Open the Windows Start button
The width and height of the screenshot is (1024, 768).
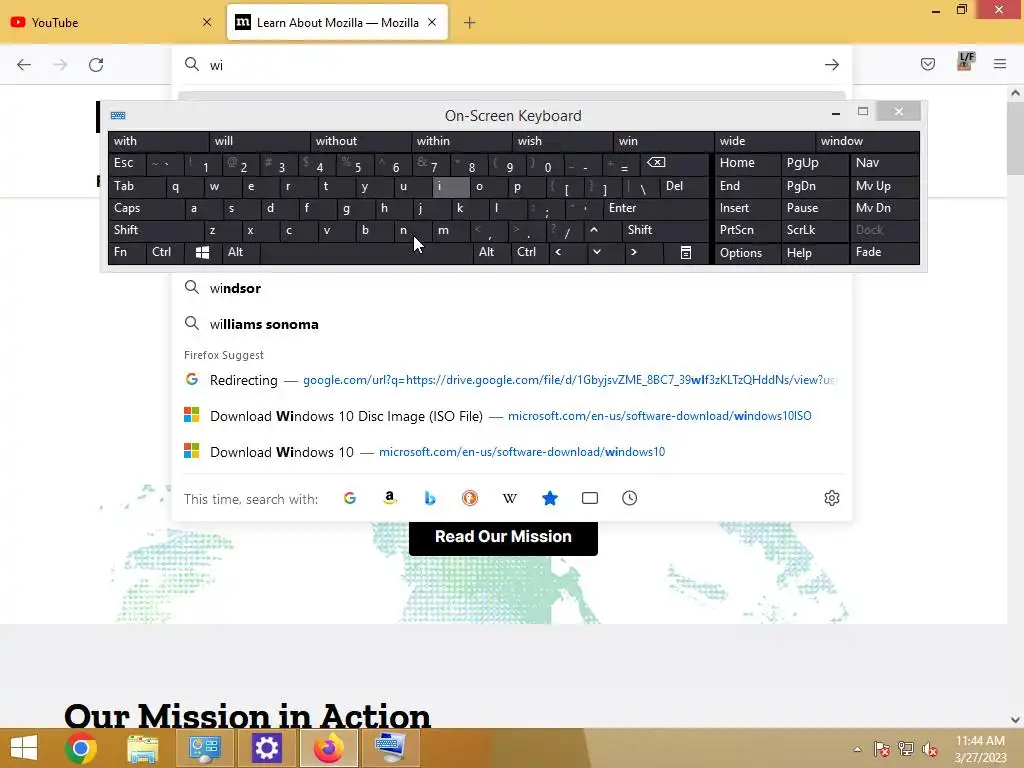pos(24,748)
